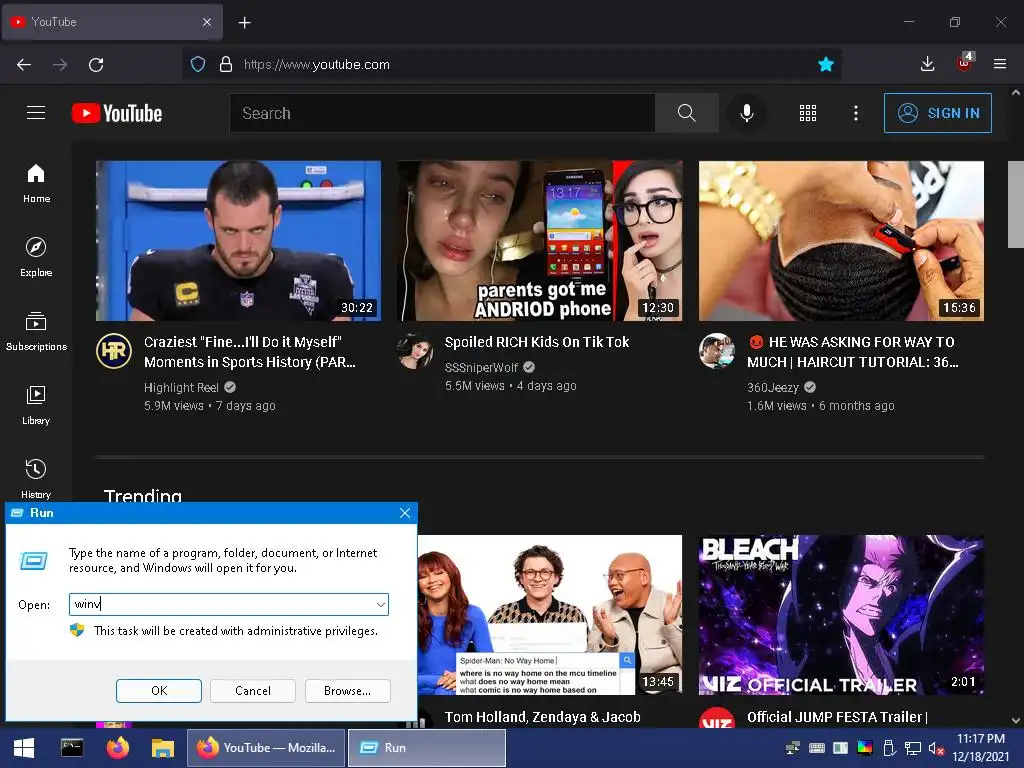The width and height of the screenshot is (1024, 768).
Task: Click the YouTube Search input field
Action: pyautogui.click(x=442, y=113)
